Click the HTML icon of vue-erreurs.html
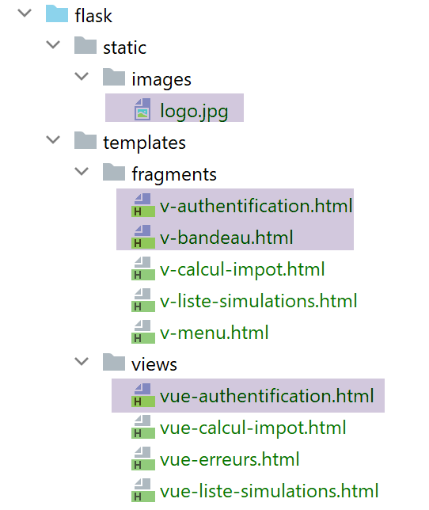The width and height of the screenshot is (429, 510). tap(143, 458)
